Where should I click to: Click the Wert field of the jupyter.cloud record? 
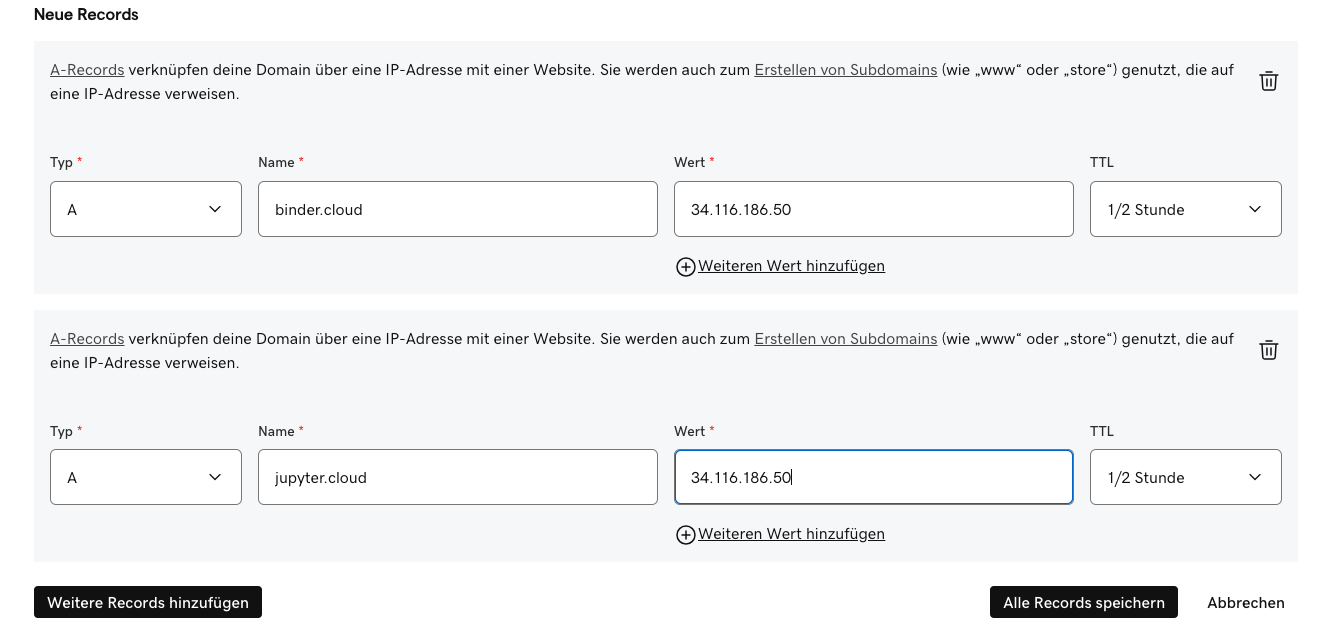click(873, 477)
